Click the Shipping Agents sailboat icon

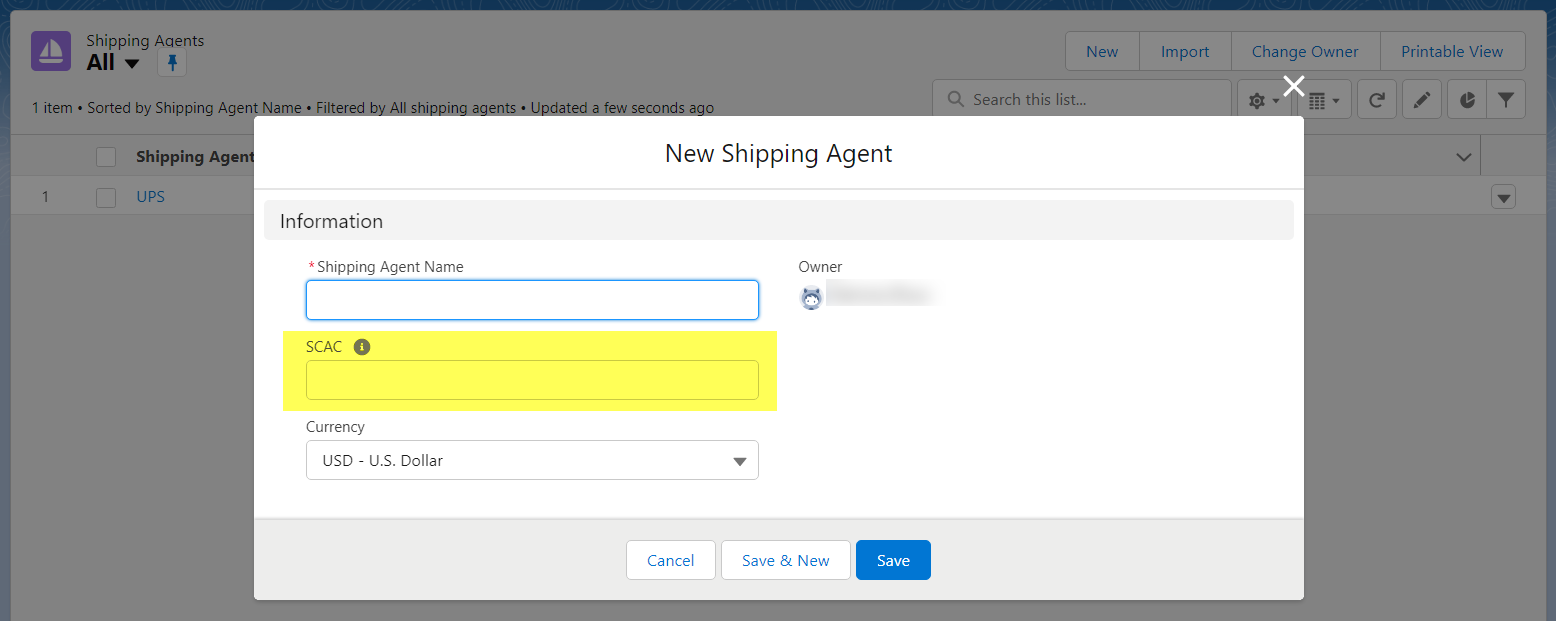coord(50,51)
